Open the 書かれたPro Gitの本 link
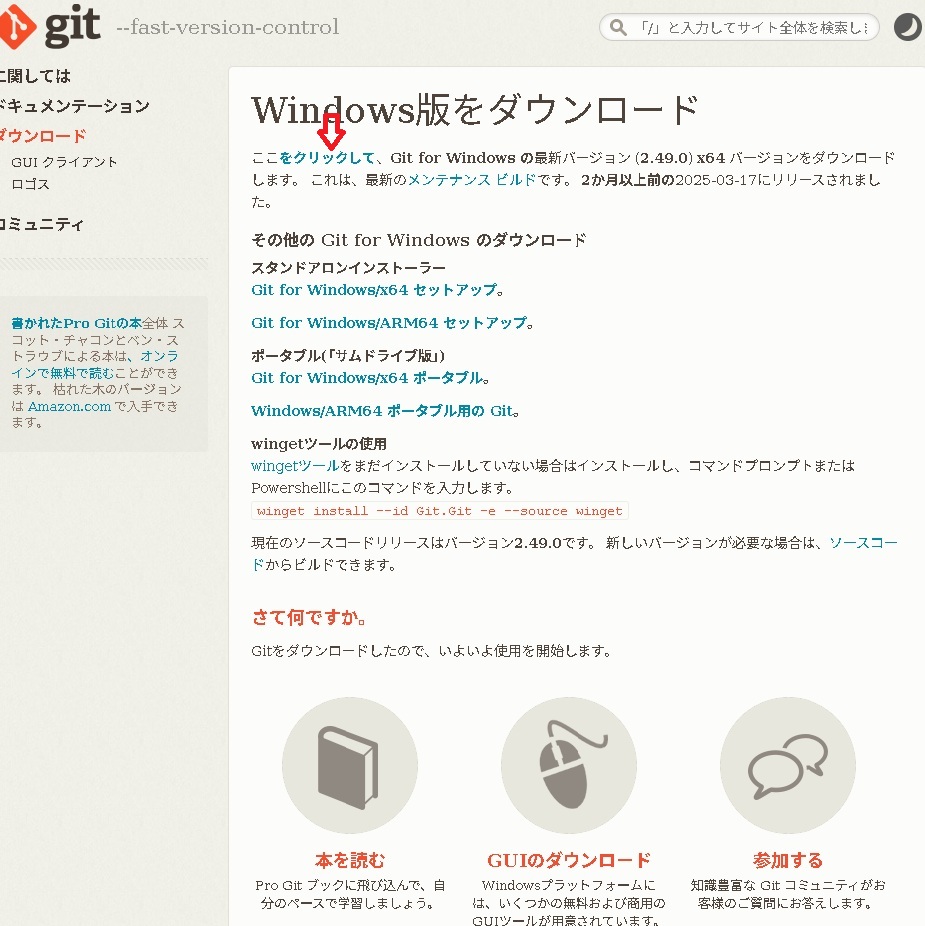This screenshot has height=926, width=925. pyautogui.click(x=77, y=323)
